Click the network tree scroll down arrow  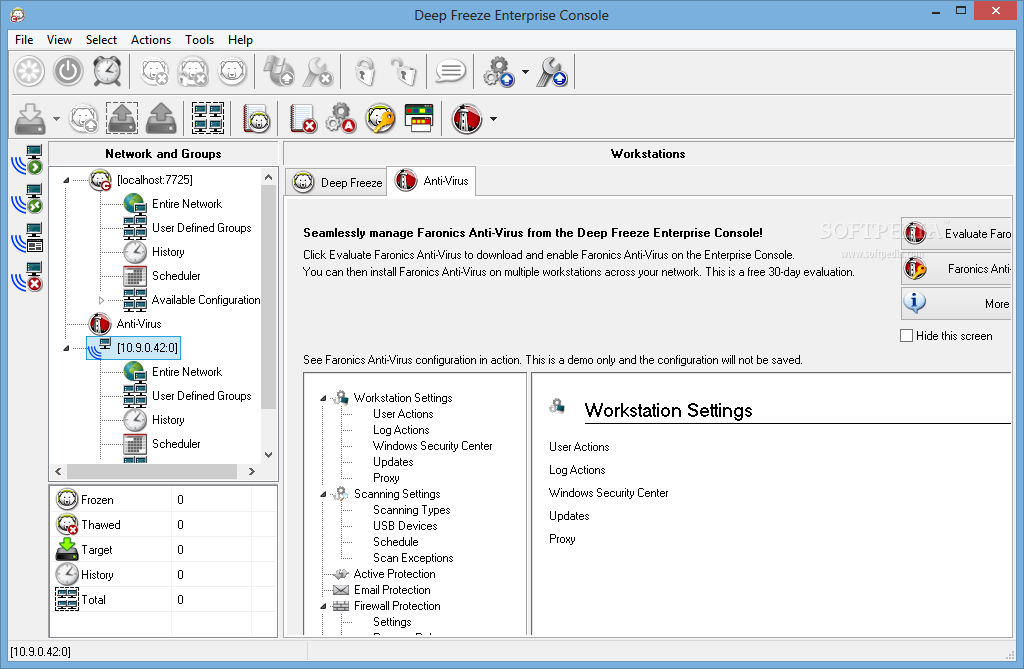coord(268,455)
